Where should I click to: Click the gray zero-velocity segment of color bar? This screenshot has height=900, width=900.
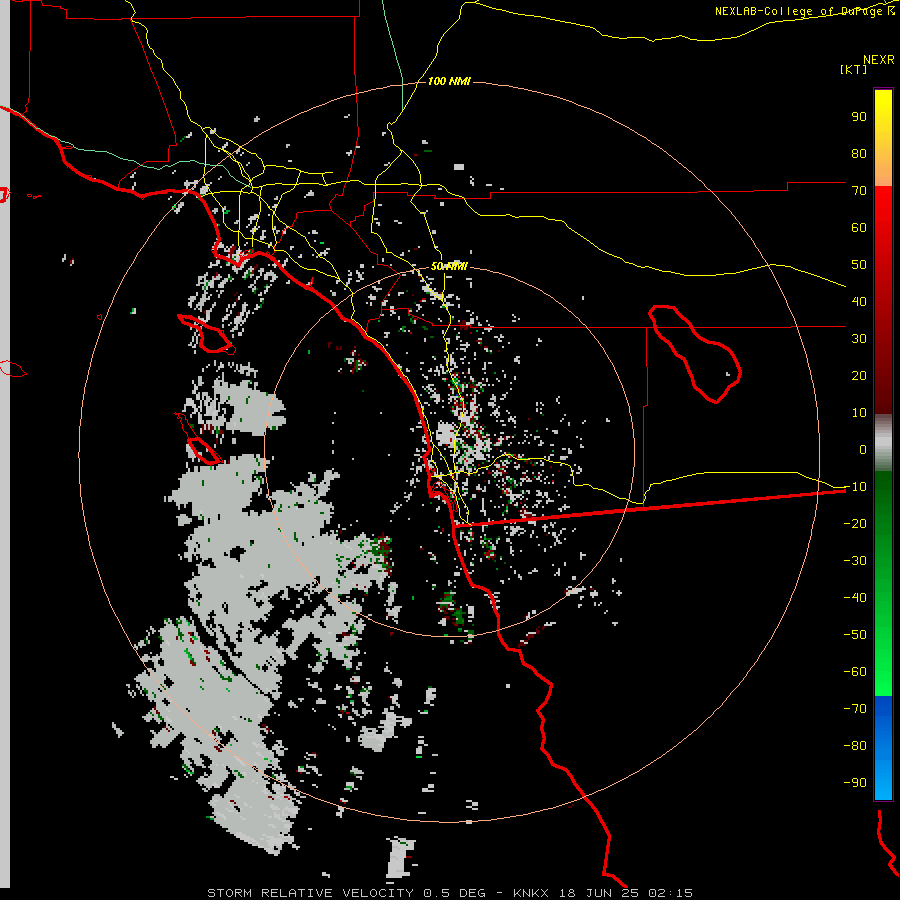883,443
